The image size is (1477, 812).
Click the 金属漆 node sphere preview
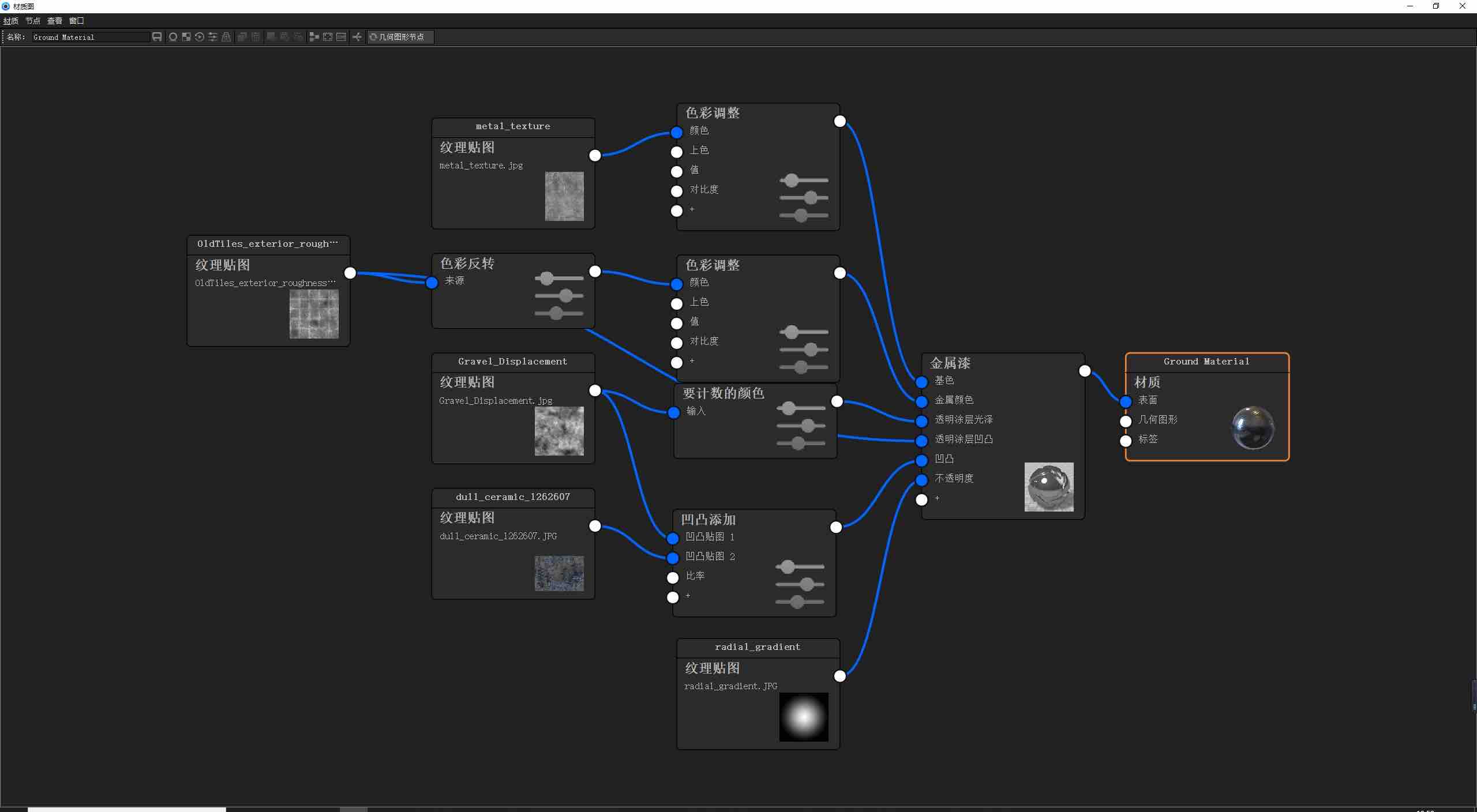pos(1048,487)
